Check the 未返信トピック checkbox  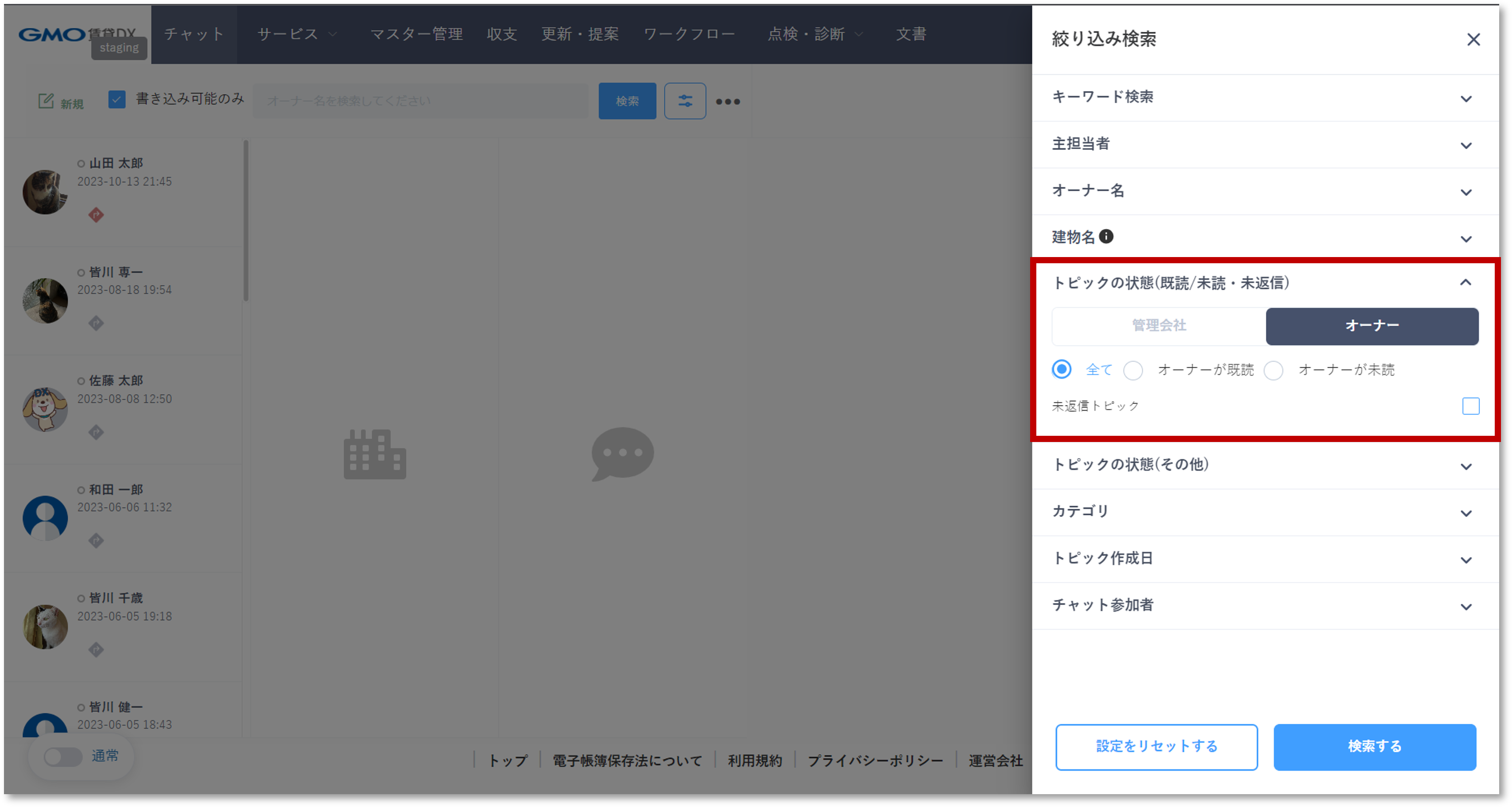click(1470, 406)
